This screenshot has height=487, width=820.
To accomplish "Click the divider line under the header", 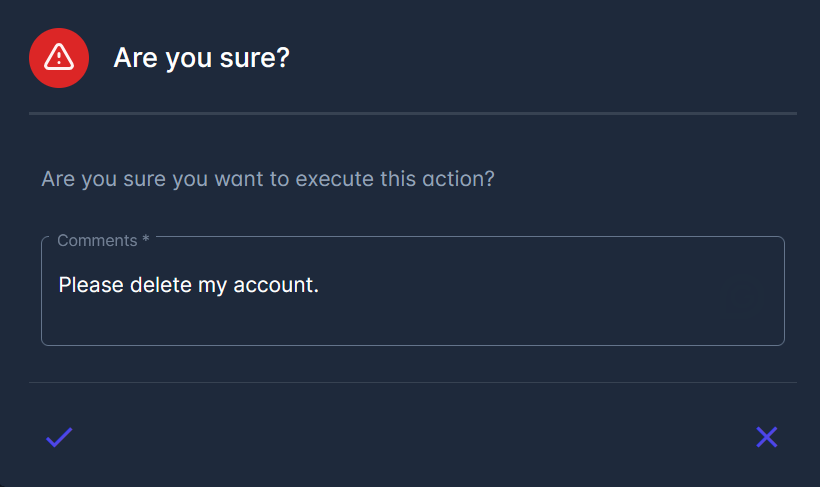I will coord(412,114).
